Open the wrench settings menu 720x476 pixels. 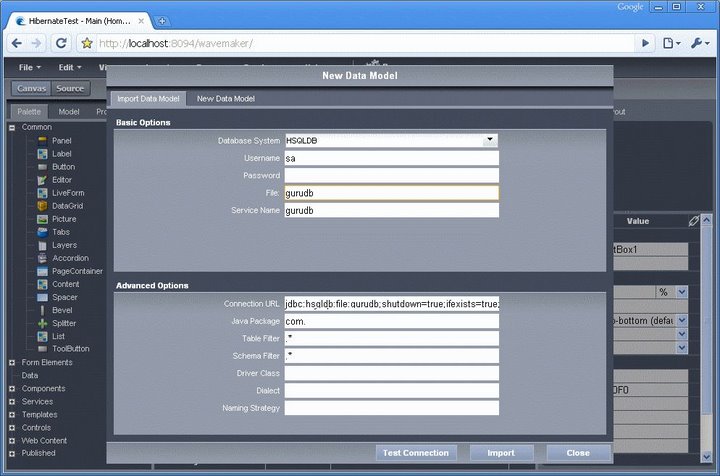coord(696,43)
